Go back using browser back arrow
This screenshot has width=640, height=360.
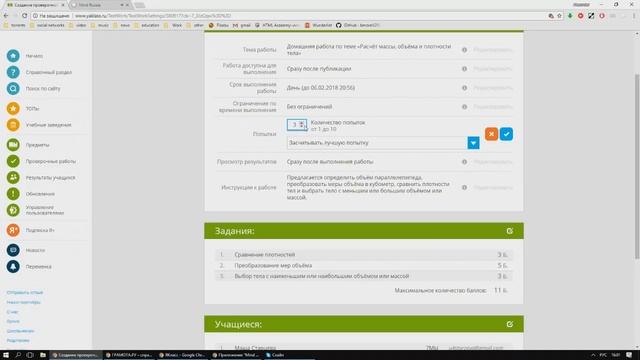click(x=6, y=16)
